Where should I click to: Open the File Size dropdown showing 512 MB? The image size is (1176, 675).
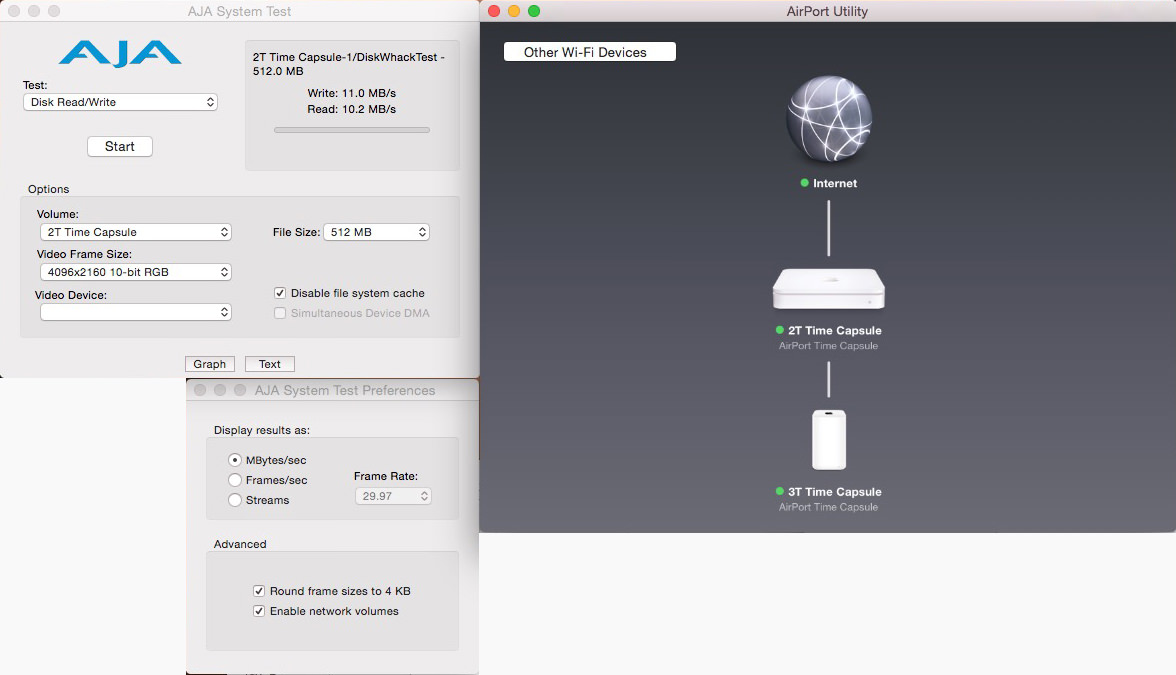point(376,232)
